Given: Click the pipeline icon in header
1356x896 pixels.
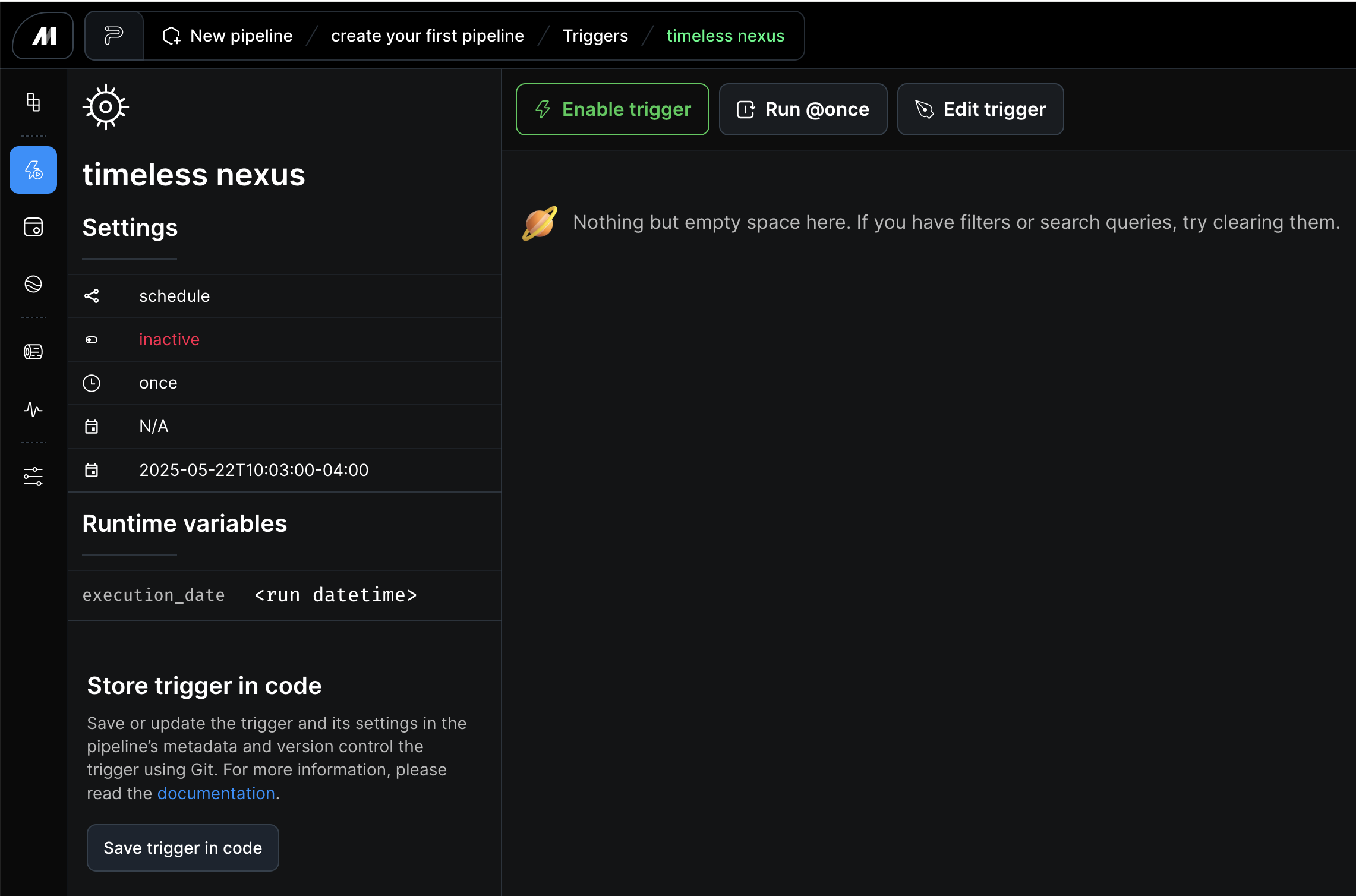Looking at the screenshot, I should coord(113,36).
